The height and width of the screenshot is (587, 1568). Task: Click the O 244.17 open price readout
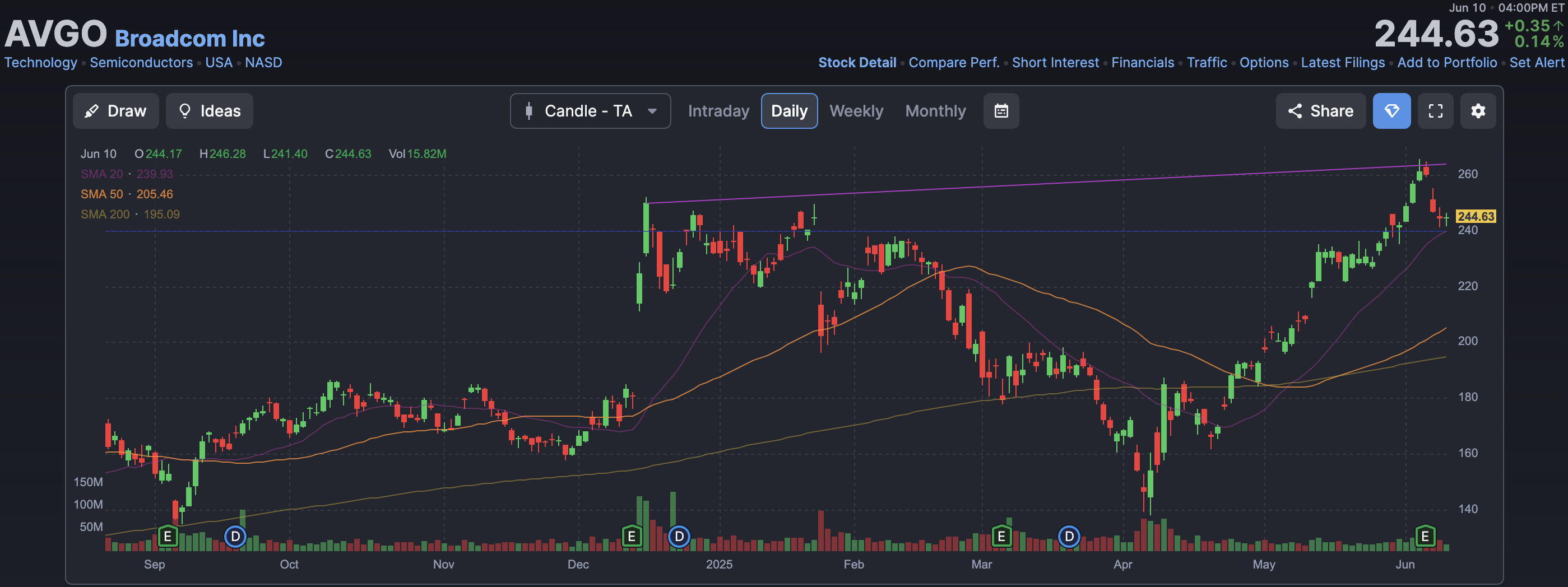[158, 154]
